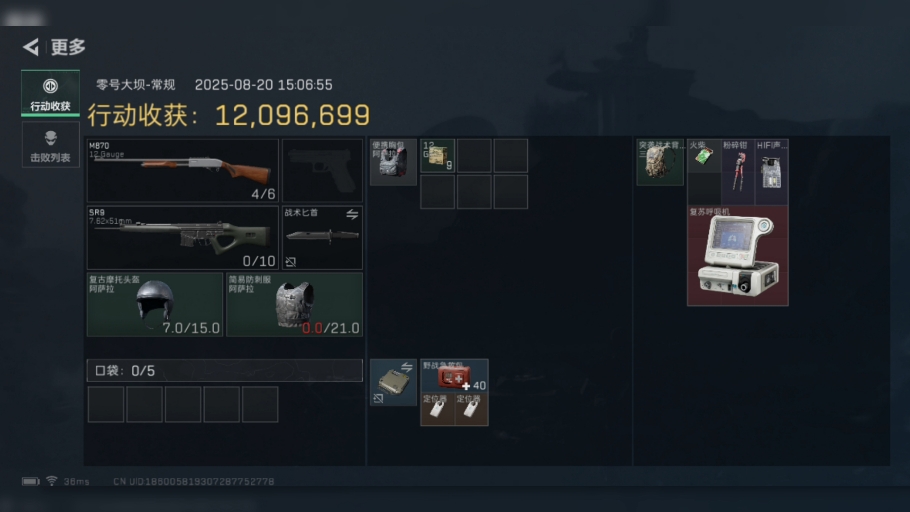910x512 pixels.
Task: Switch to the 击败列表 tab
Action: 50,145
